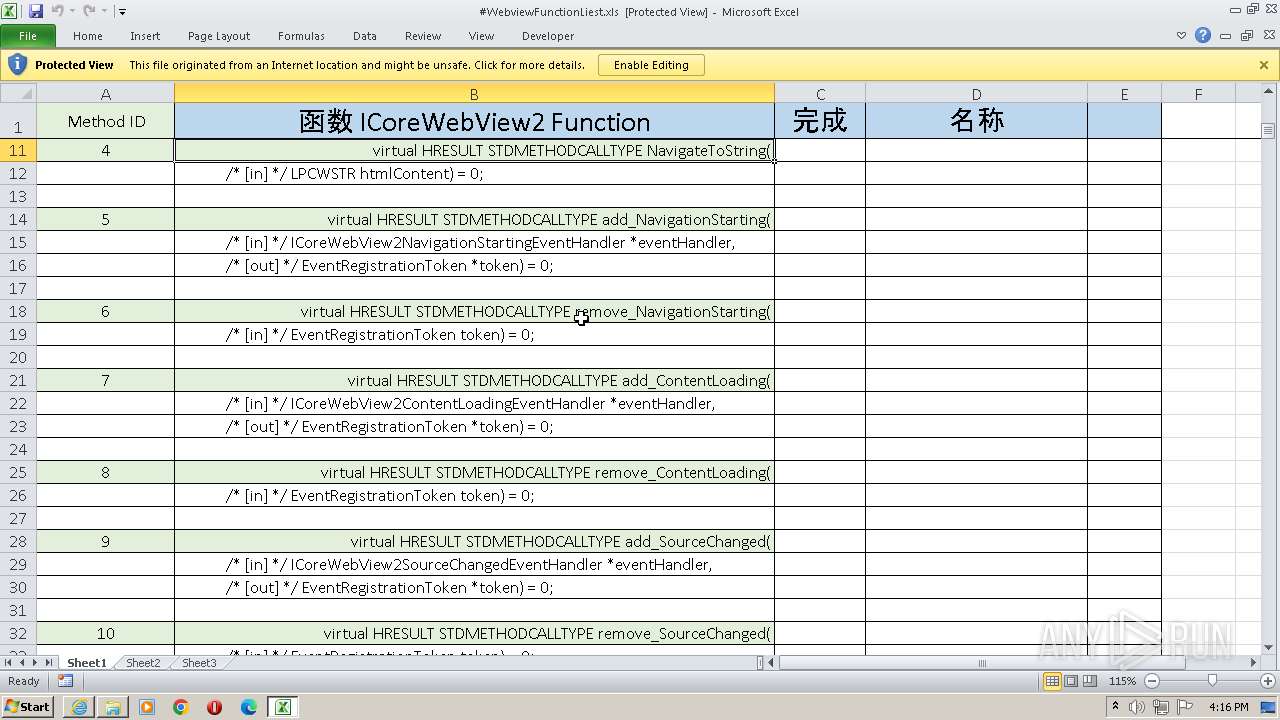Click the zoom in plus button
Viewport: 1280px width, 720px height.
pyautogui.click(x=1267, y=681)
